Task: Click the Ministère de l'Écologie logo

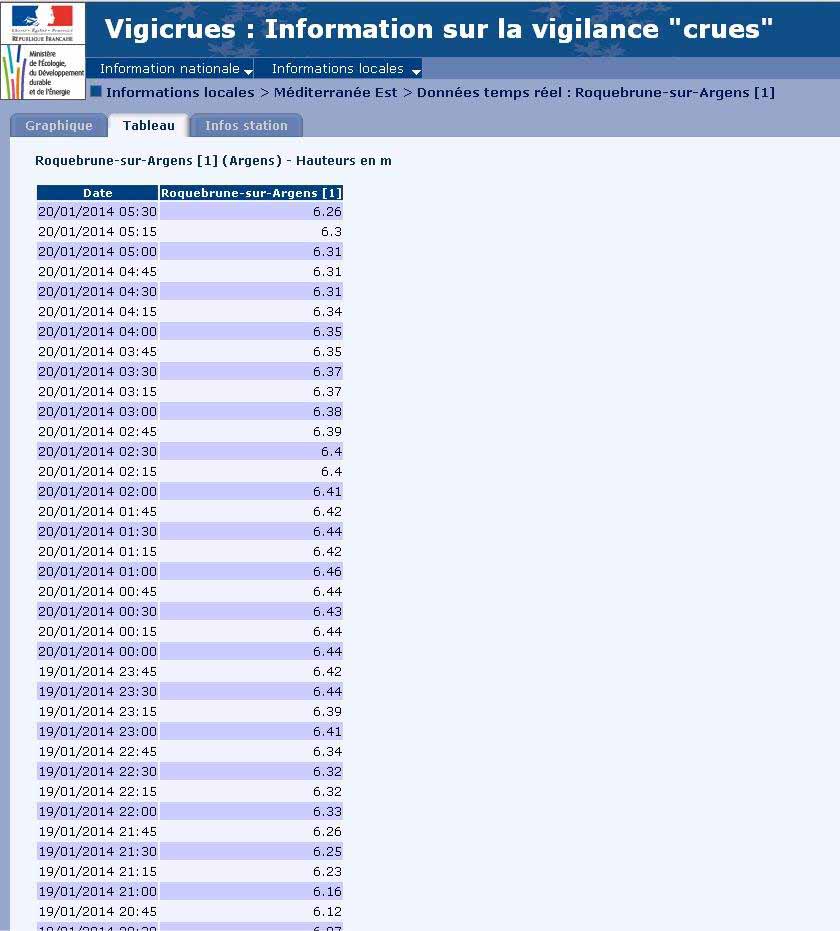Action: pos(43,72)
